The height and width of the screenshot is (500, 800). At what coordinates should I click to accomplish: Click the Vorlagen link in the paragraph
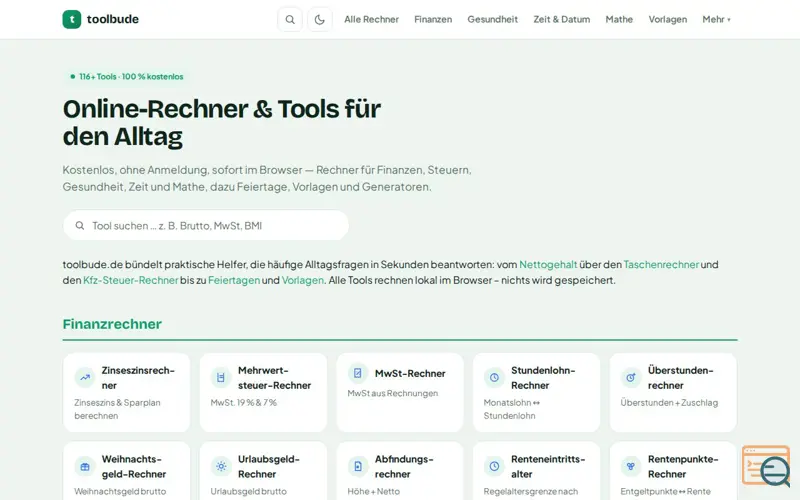[303, 280]
